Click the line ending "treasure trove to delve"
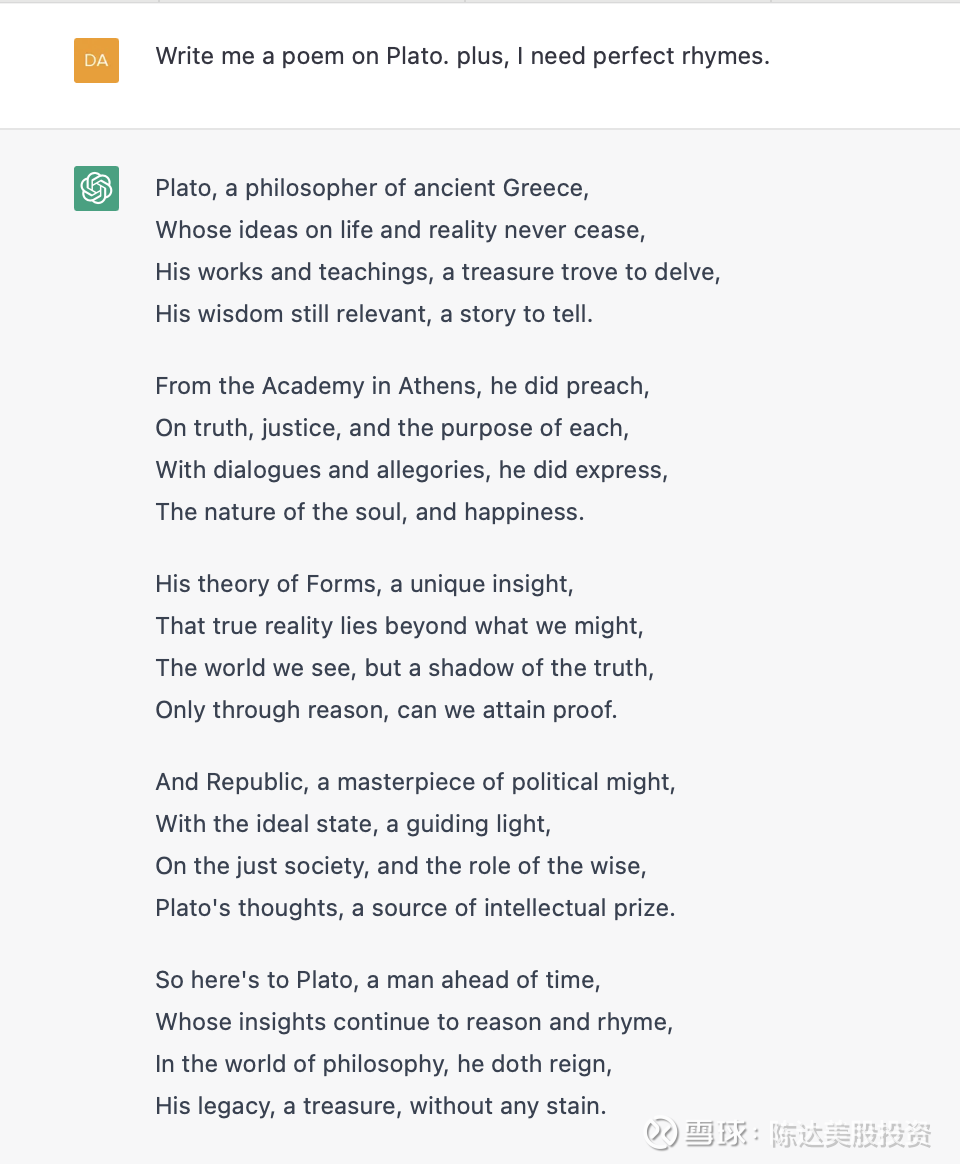The image size is (960, 1164). pos(438,272)
